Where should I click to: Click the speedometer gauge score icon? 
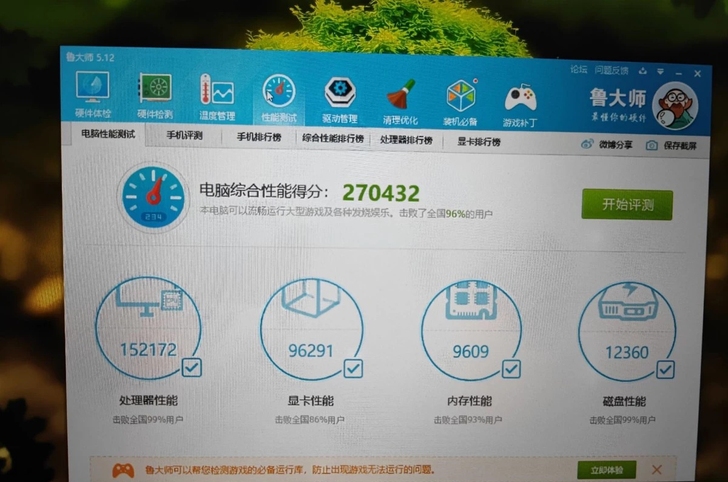pos(153,196)
